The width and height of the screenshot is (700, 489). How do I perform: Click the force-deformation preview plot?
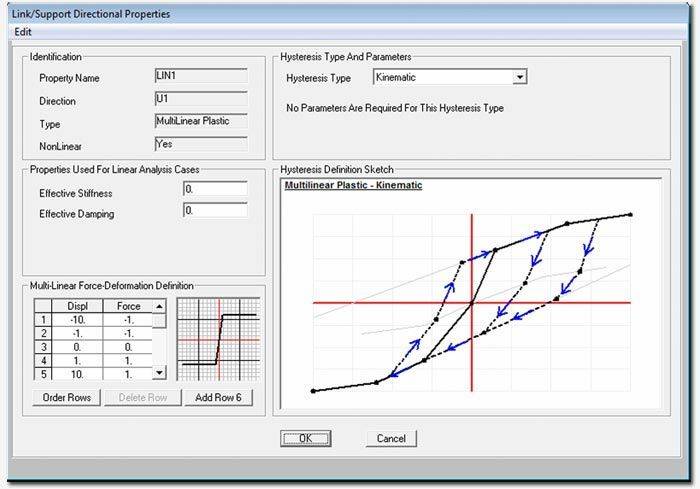pyautogui.click(x=218, y=339)
